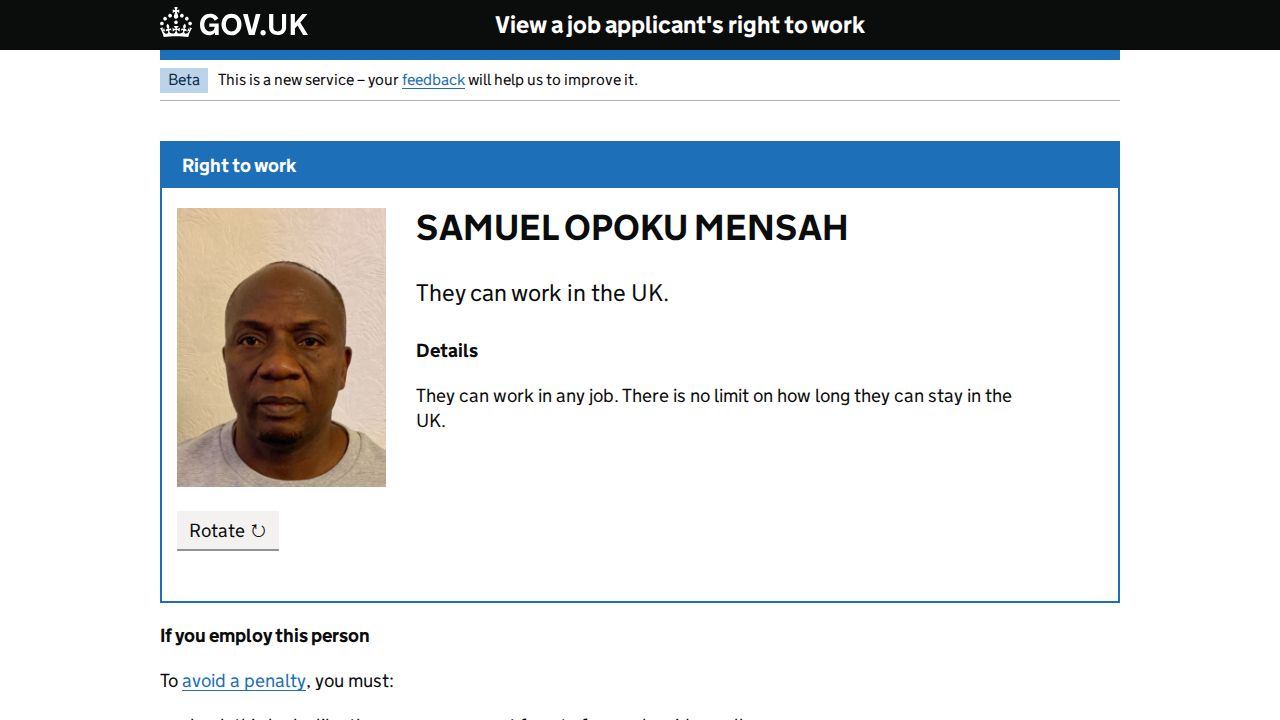Click the "This is a new service" banner text
The width and height of the screenshot is (1280, 720).
pos(308,80)
